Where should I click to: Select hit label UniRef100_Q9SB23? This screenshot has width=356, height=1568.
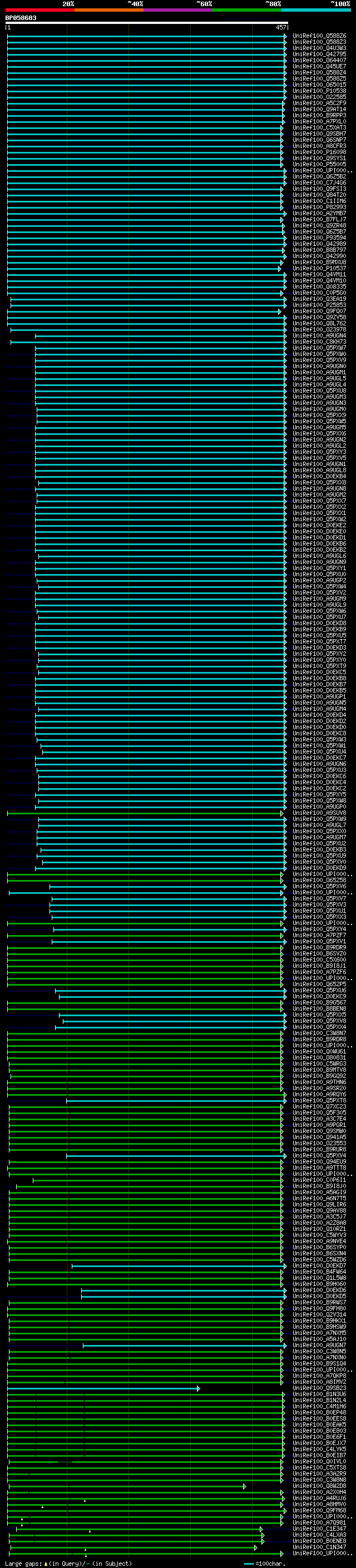pos(319,1388)
